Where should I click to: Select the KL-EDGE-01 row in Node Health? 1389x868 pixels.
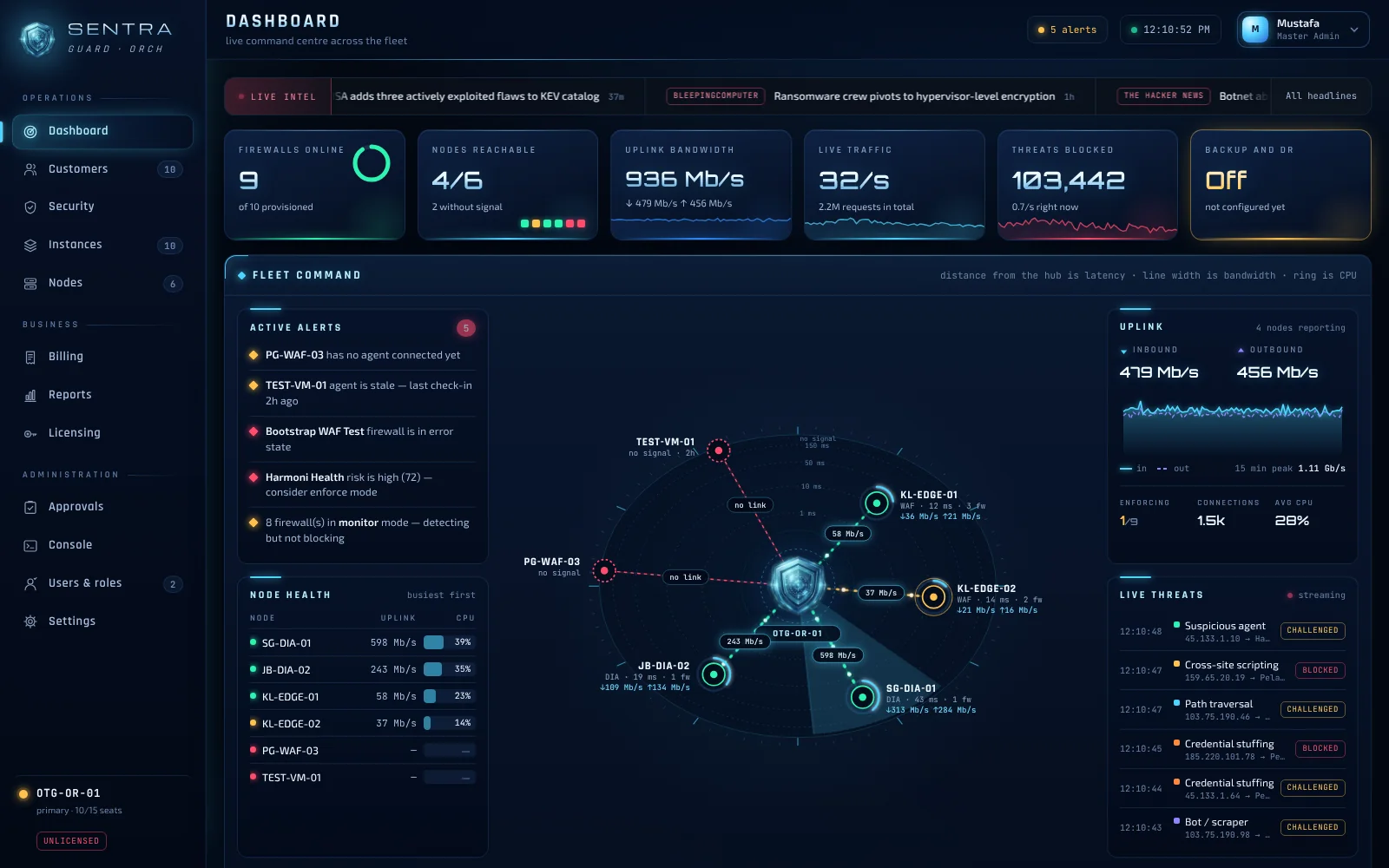click(362, 696)
